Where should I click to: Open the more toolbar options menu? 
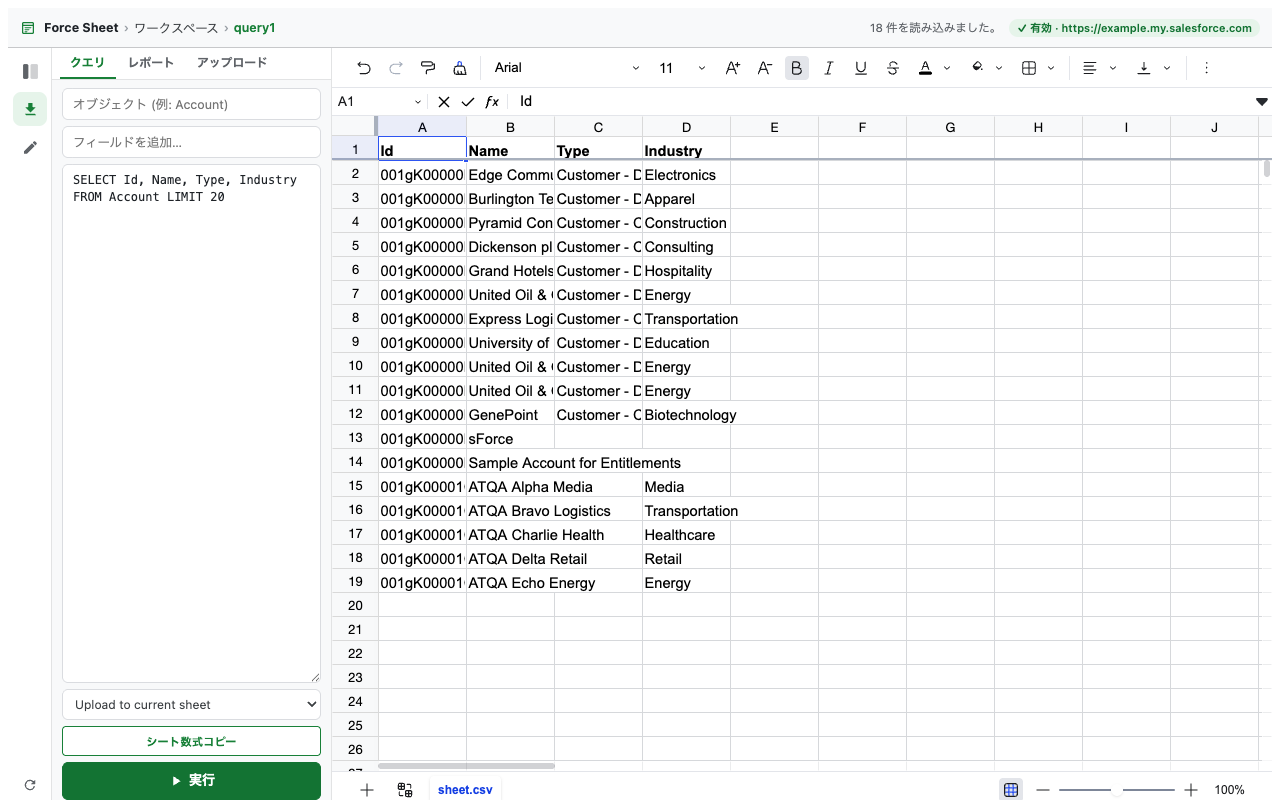(x=1206, y=68)
